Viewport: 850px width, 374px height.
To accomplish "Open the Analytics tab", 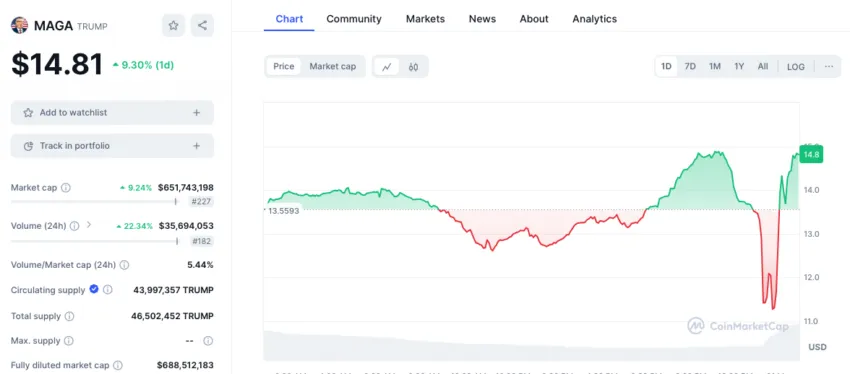I will pos(595,19).
